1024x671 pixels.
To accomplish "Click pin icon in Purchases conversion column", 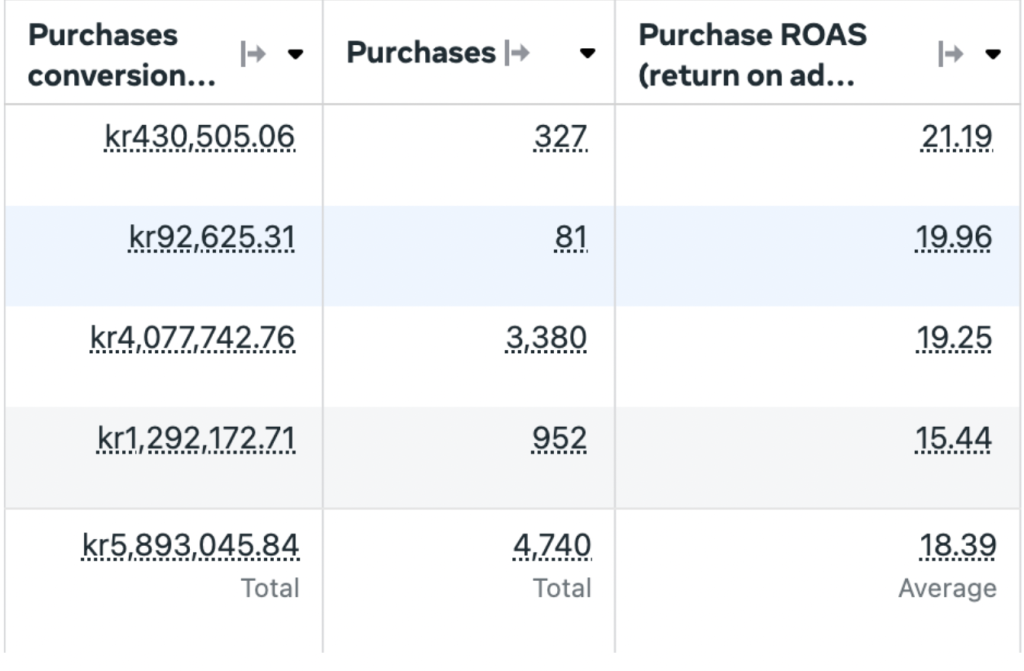I will [x=253, y=54].
